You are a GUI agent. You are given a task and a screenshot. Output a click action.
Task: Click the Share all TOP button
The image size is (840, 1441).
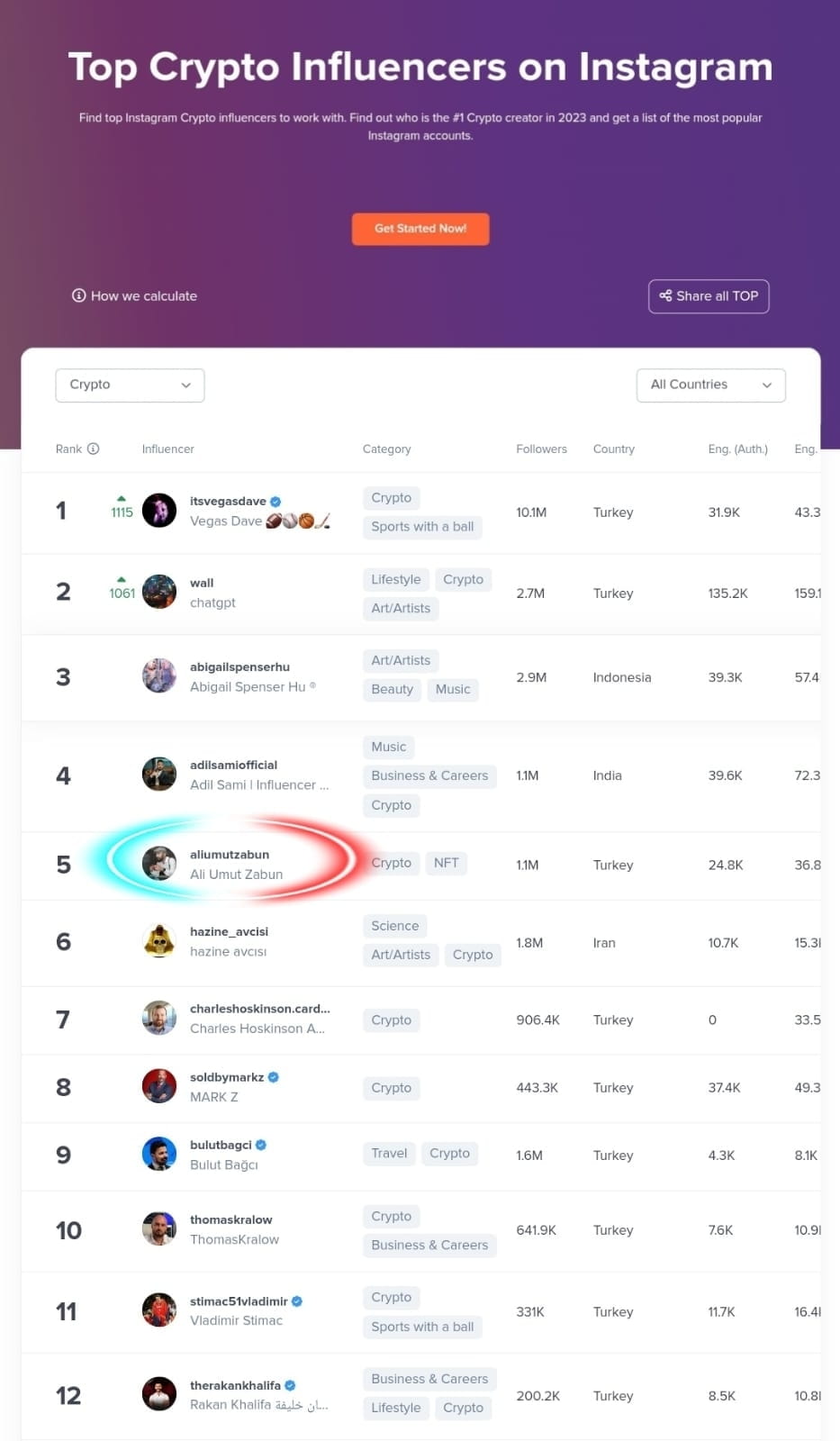709,295
